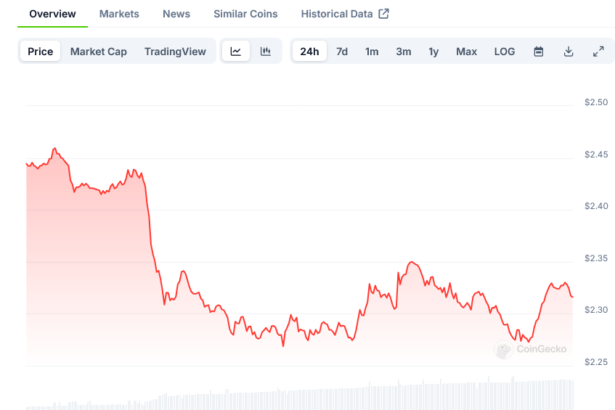Set chart range to 7d
Screen dimensions: 615x410
tap(342, 51)
